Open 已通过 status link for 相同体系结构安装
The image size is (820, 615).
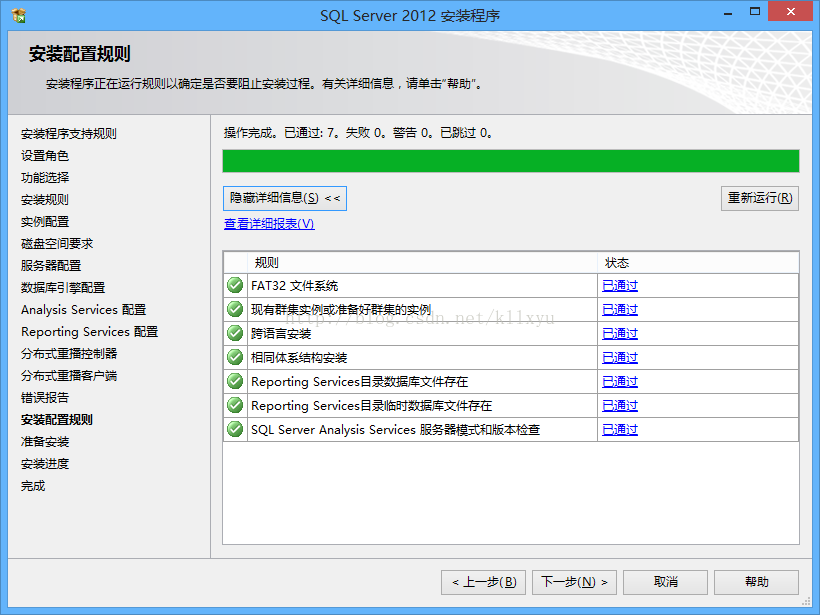620,357
